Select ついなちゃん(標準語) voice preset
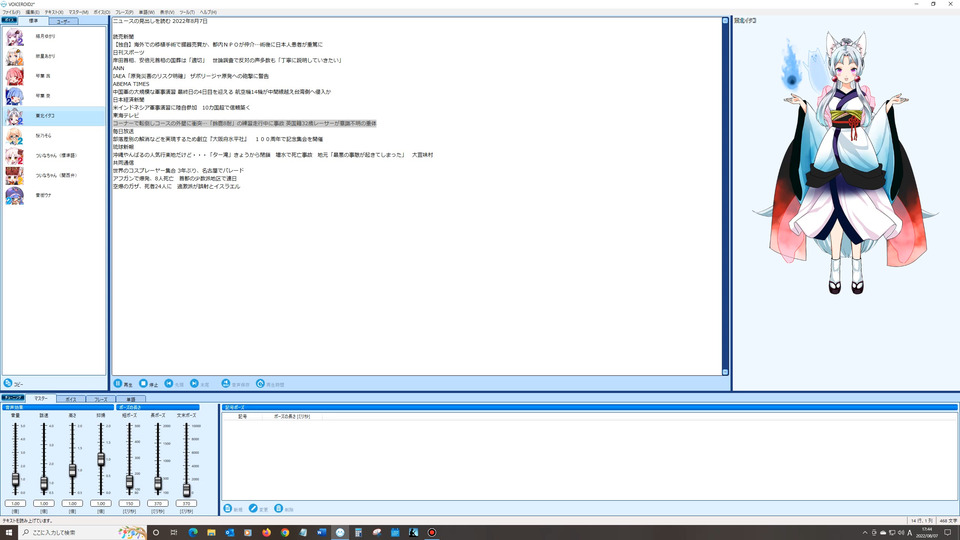960x540 pixels. tap(54, 156)
